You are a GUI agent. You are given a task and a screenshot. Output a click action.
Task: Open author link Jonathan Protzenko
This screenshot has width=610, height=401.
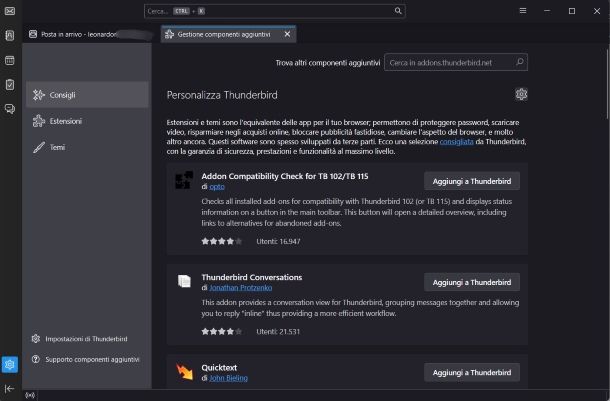[x=240, y=288]
